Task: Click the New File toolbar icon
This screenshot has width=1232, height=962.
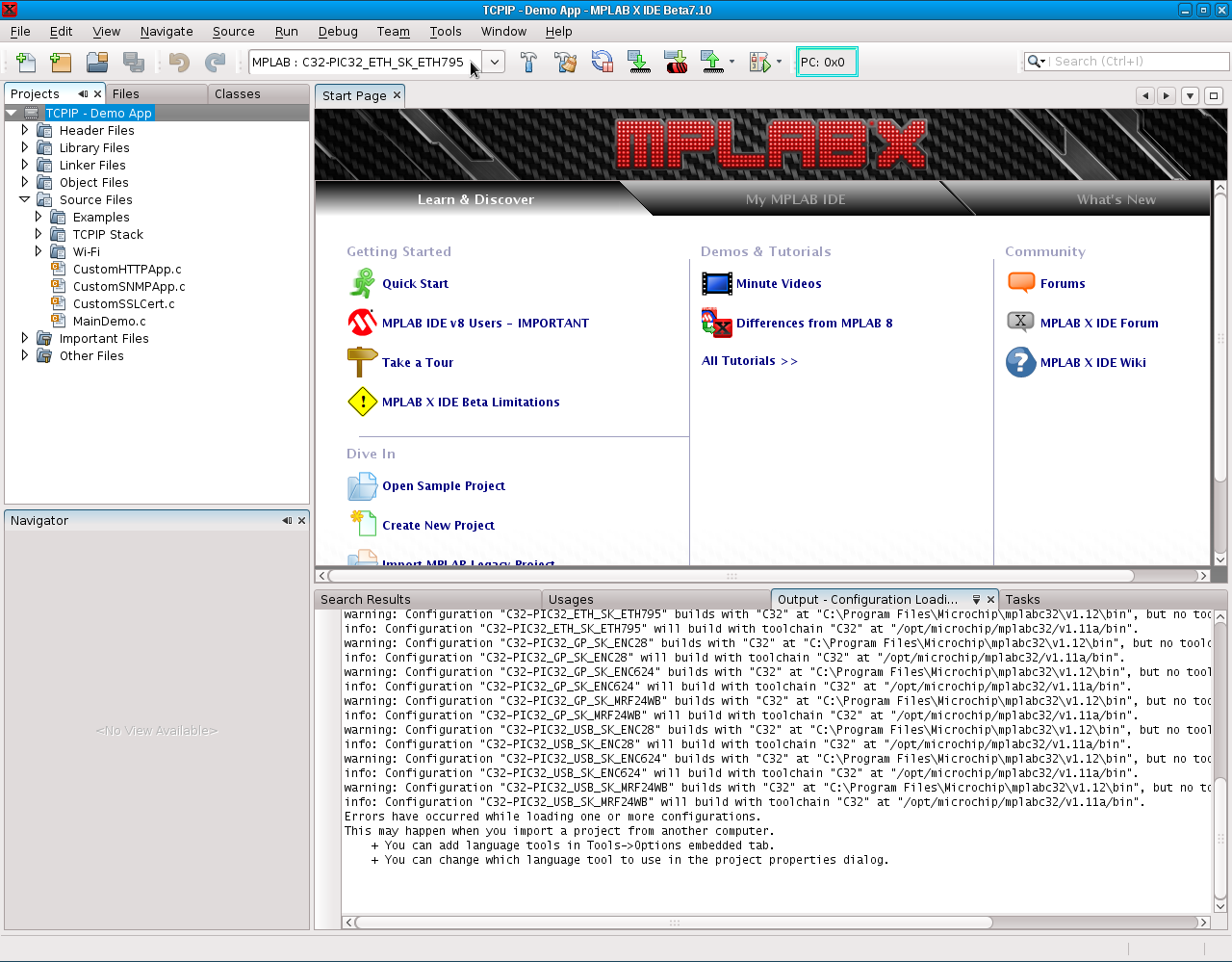Action: 26,63
